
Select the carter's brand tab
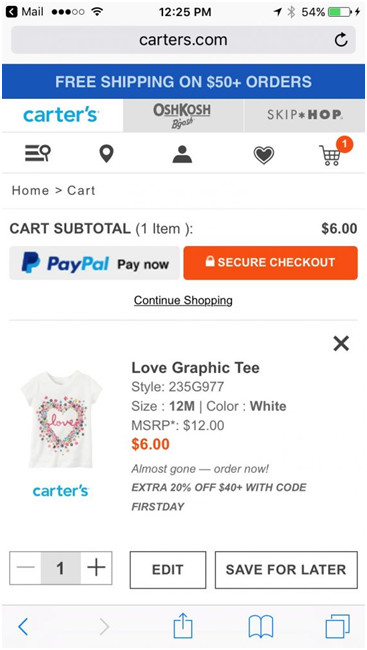click(61, 116)
